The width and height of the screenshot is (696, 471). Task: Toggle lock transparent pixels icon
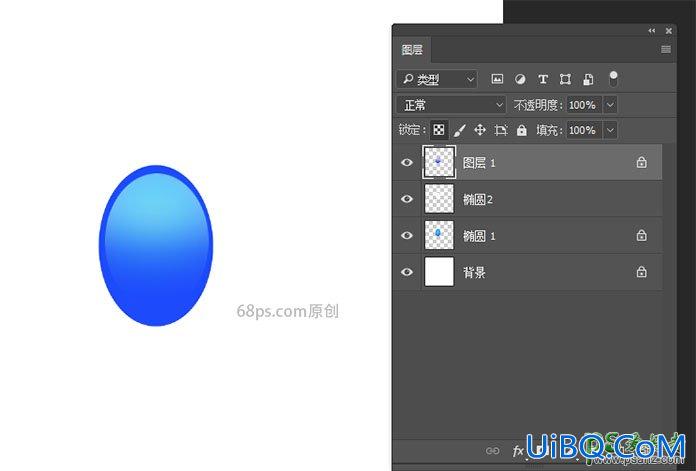tap(439, 130)
